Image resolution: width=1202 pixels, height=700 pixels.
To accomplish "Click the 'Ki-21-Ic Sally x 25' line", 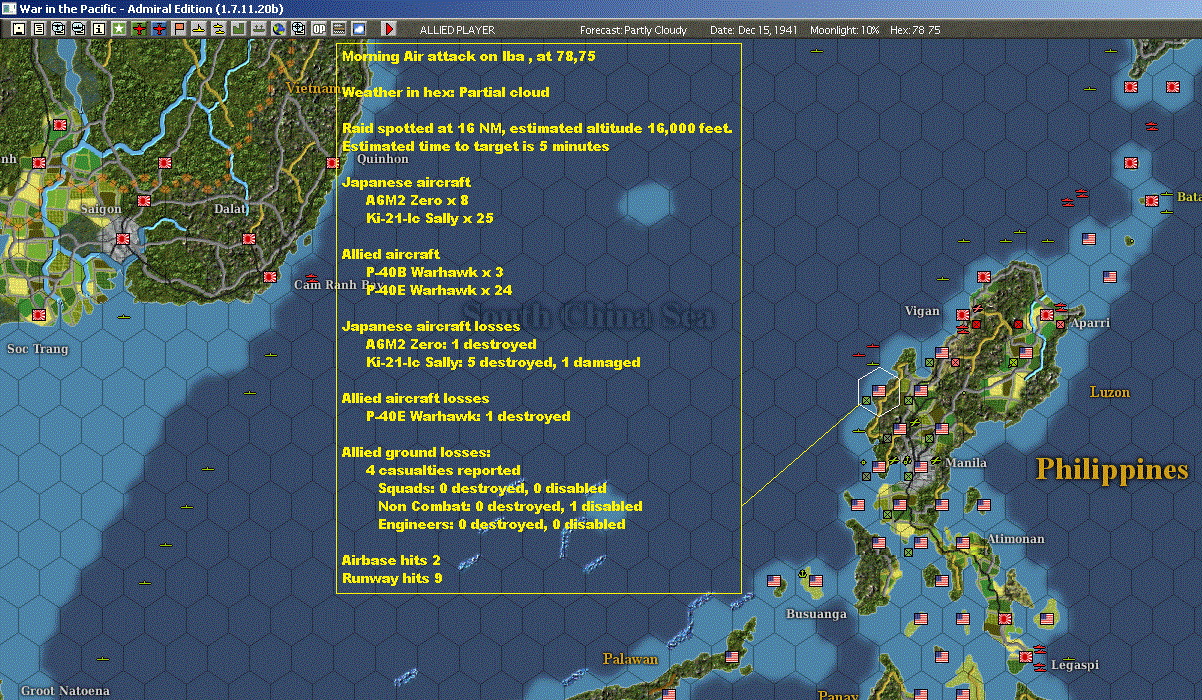I will click(429, 218).
